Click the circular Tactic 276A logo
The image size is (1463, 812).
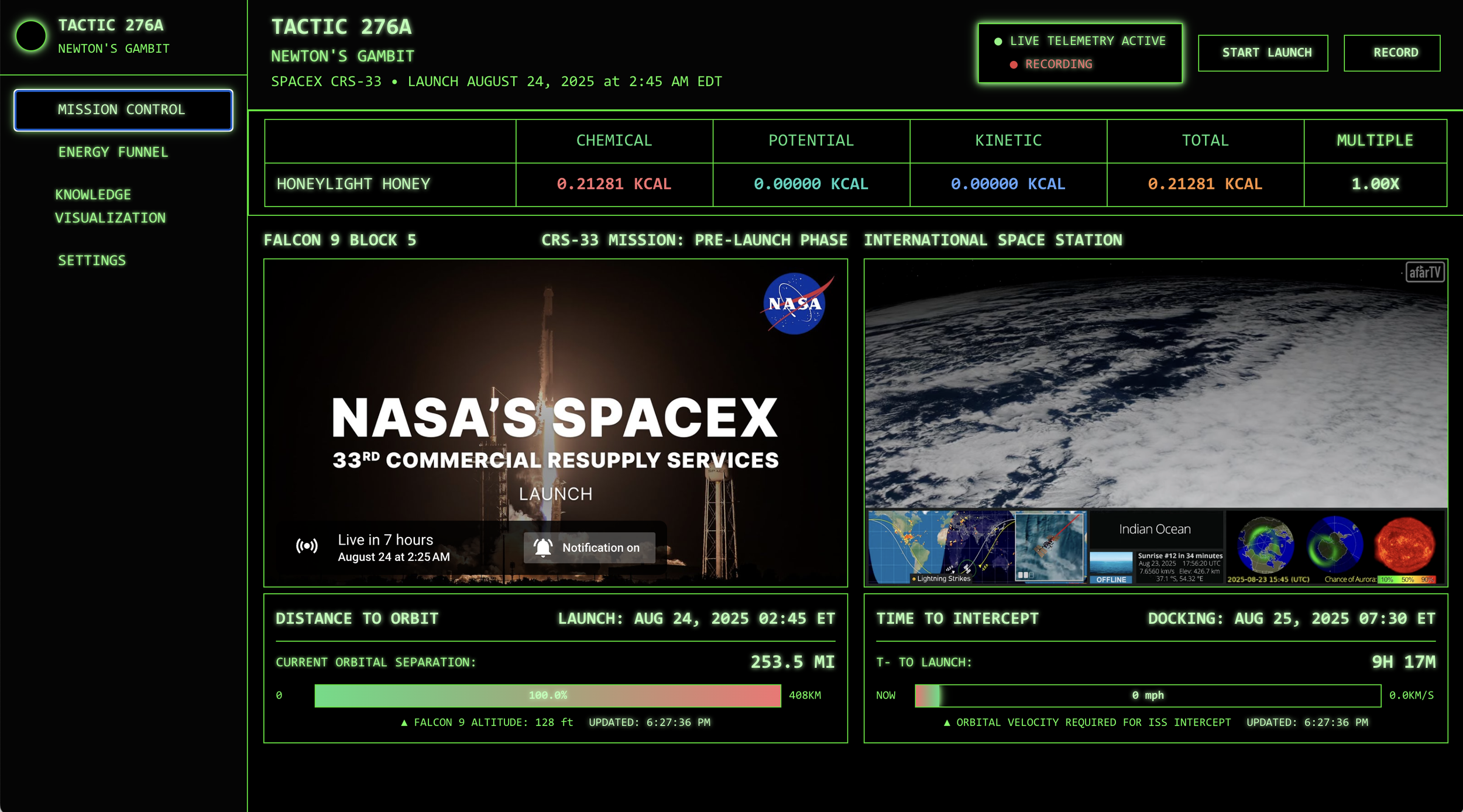tap(31, 36)
